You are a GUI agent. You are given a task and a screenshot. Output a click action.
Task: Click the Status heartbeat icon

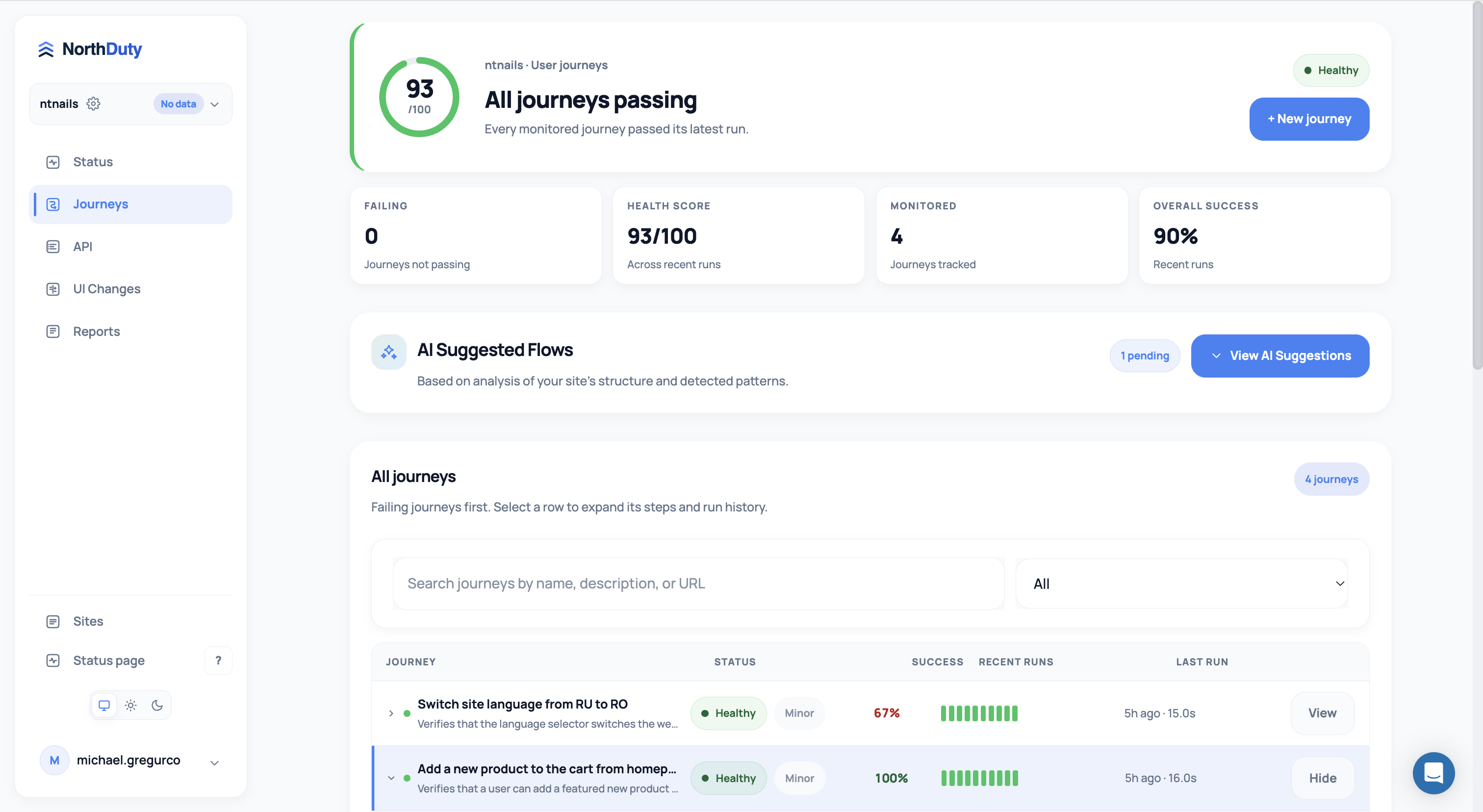point(53,162)
